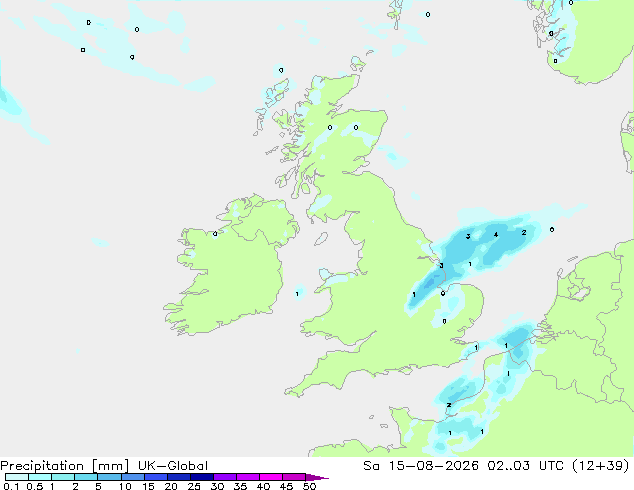Click the '02..03 UTC' time text
Image resolution: width=634 pixels, height=490 pixels.
[526, 466]
